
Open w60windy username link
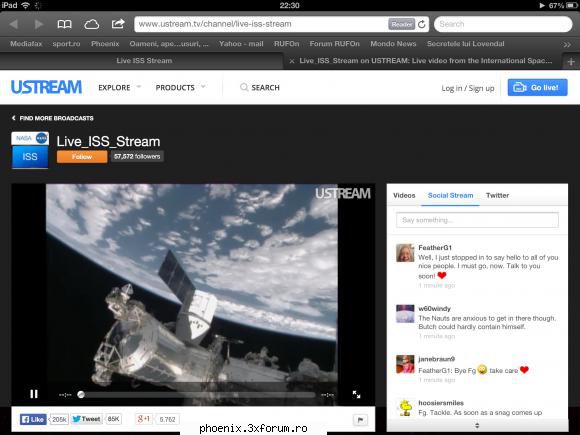(434, 308)
